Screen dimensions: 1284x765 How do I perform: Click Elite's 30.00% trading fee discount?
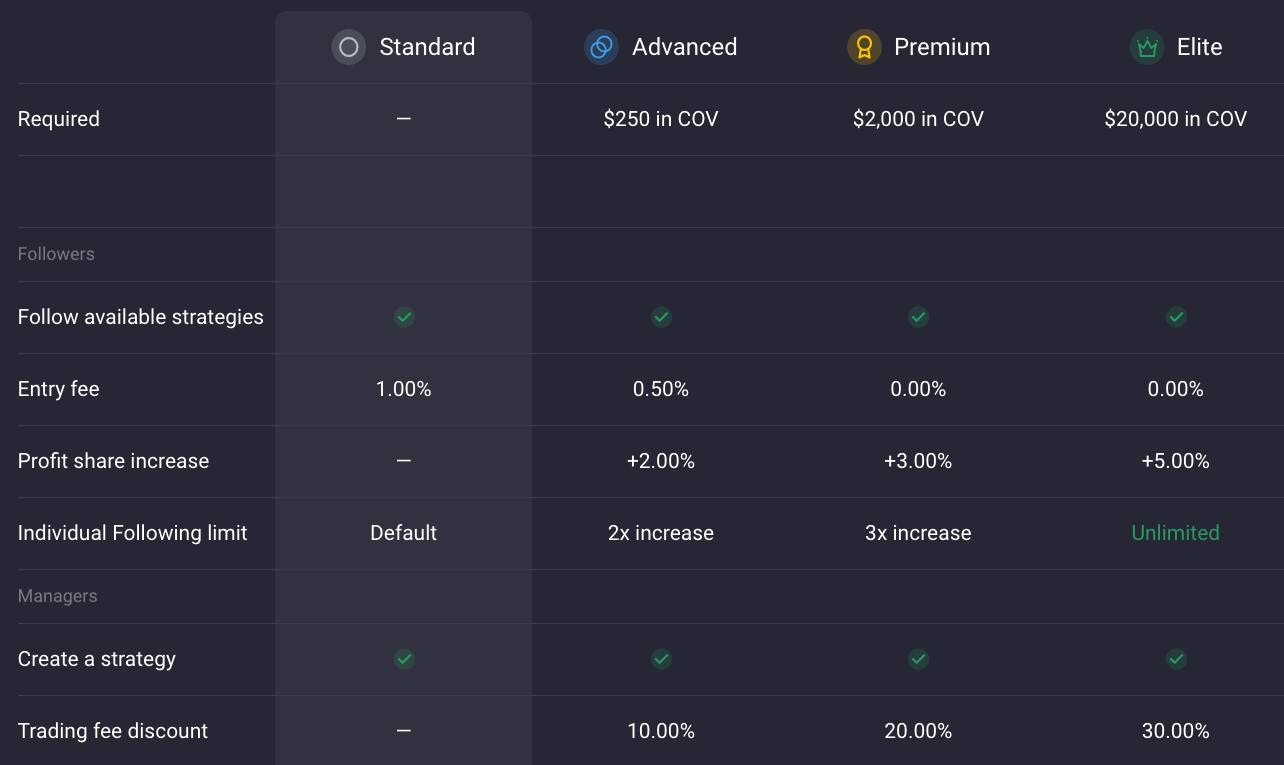point(1175,731)
